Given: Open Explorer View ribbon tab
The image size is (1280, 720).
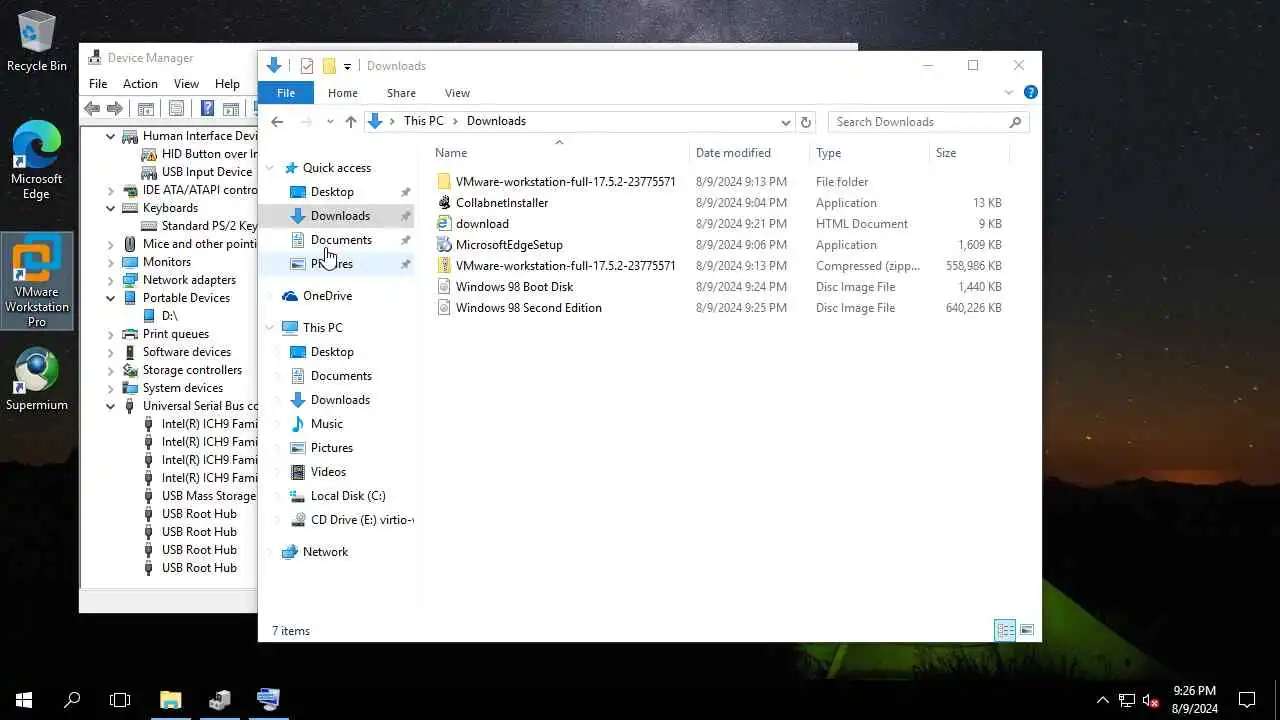Looking at the screenshot, I should pos(457,93).
